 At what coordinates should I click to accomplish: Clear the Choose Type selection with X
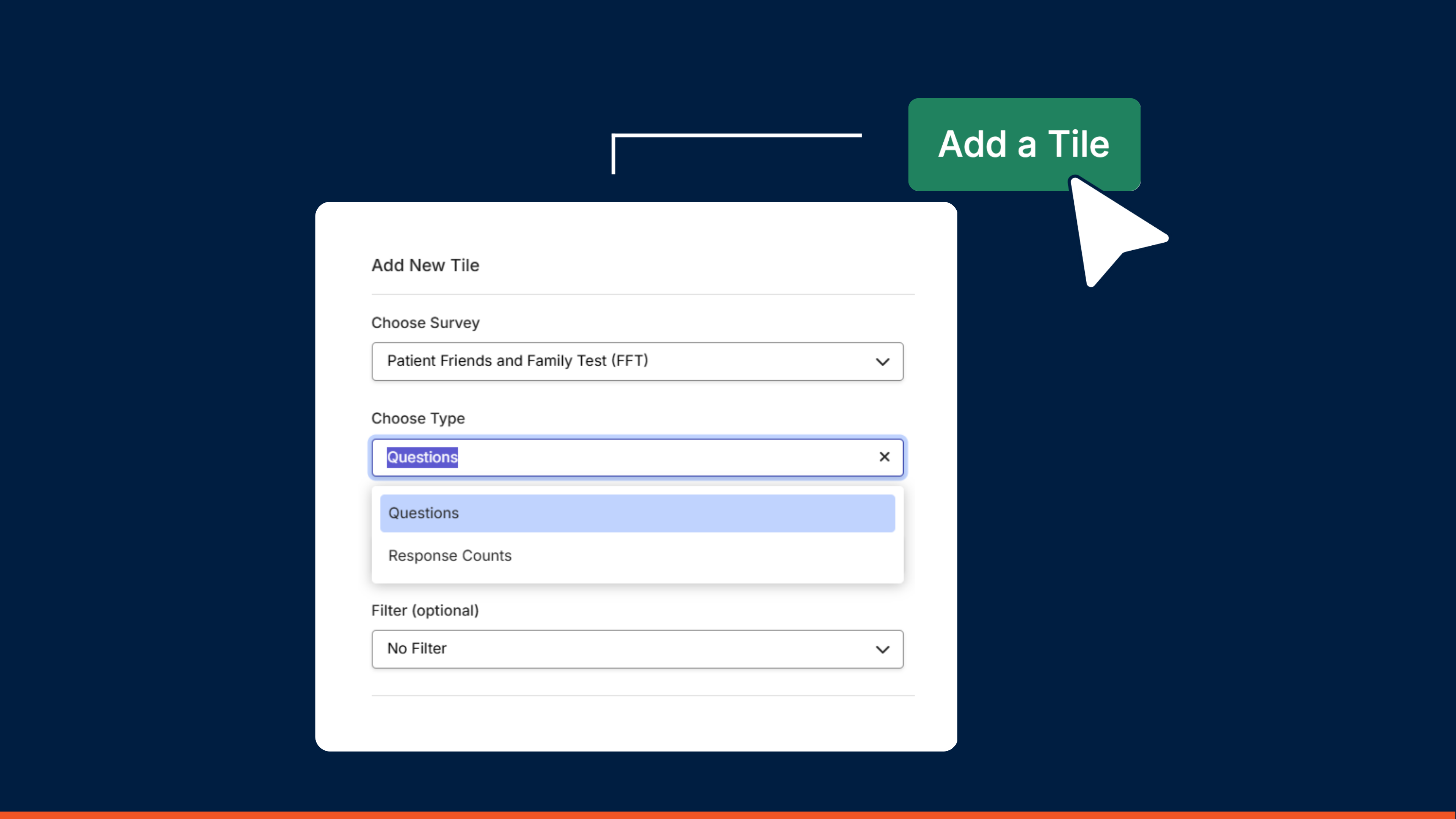(x=885, y=457)
